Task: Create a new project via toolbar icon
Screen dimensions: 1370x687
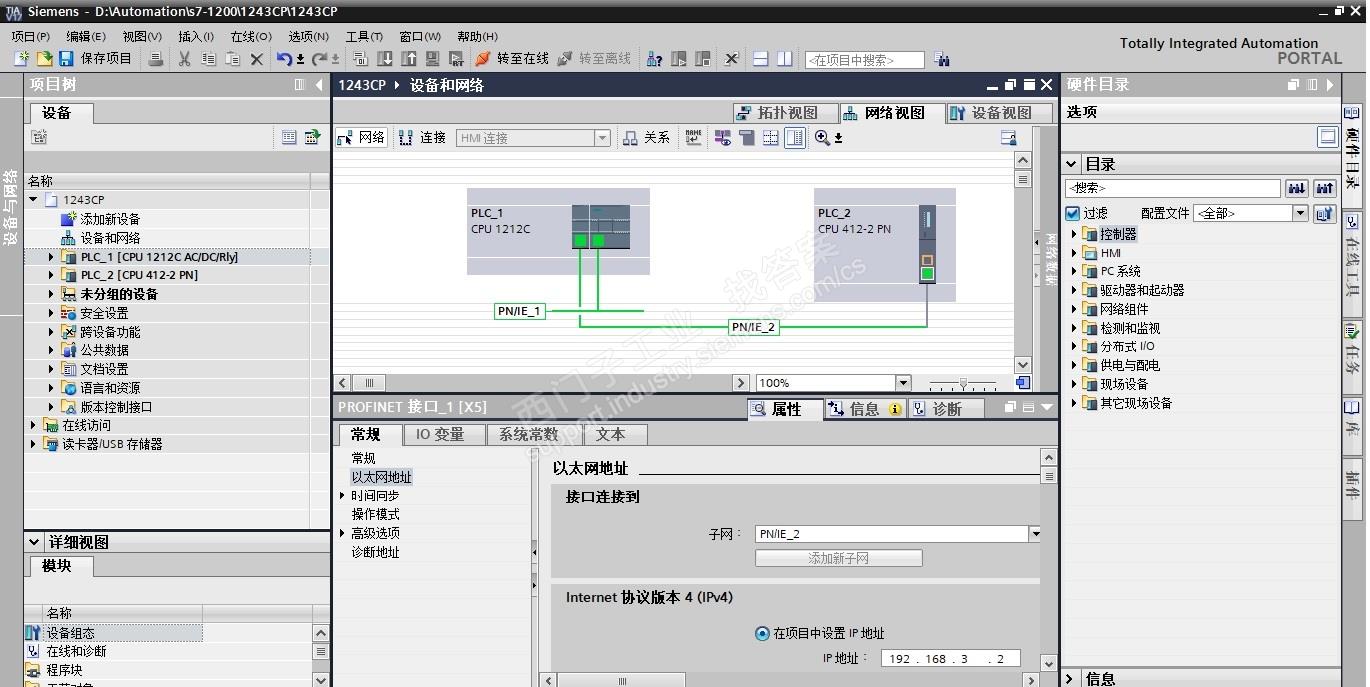Action: (x=21, y=59)
